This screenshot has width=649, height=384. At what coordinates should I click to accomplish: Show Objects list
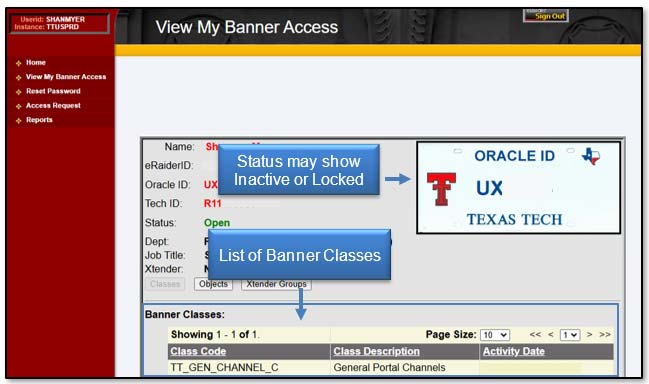click(213, 284)
